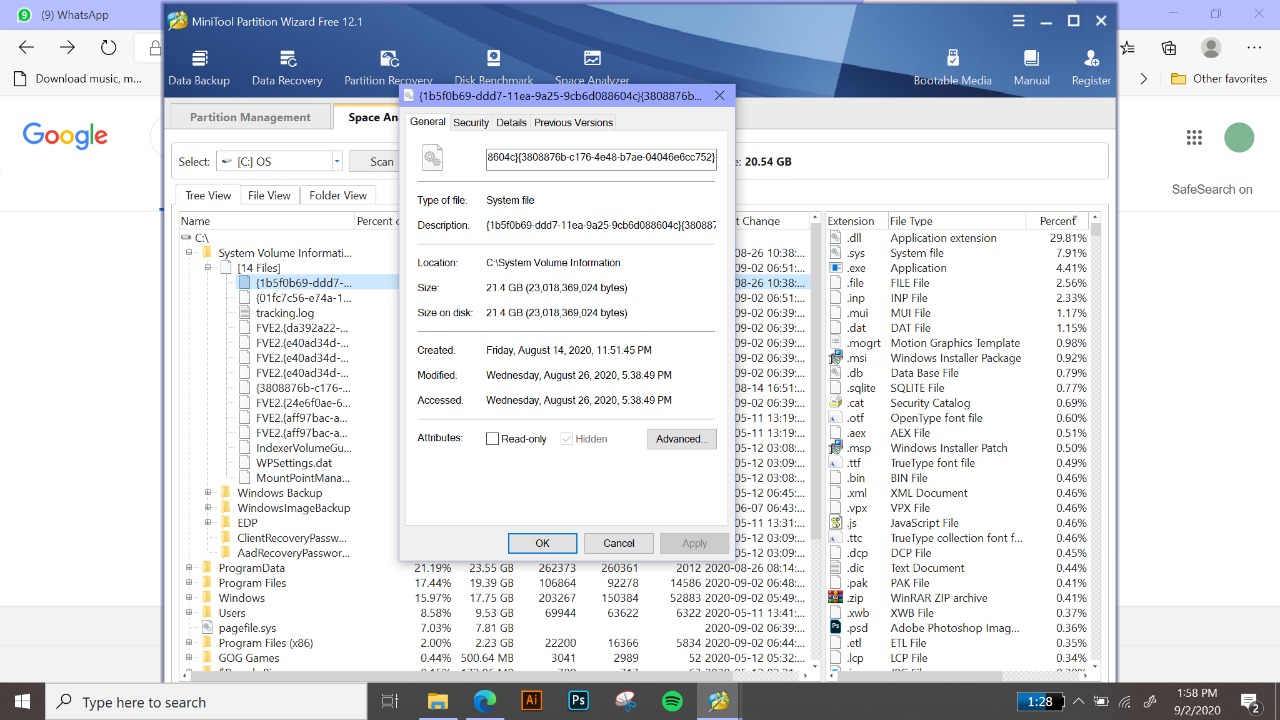Select the .dll Application extension row
Screen dimensions: 1280x720
pos(957,238)
